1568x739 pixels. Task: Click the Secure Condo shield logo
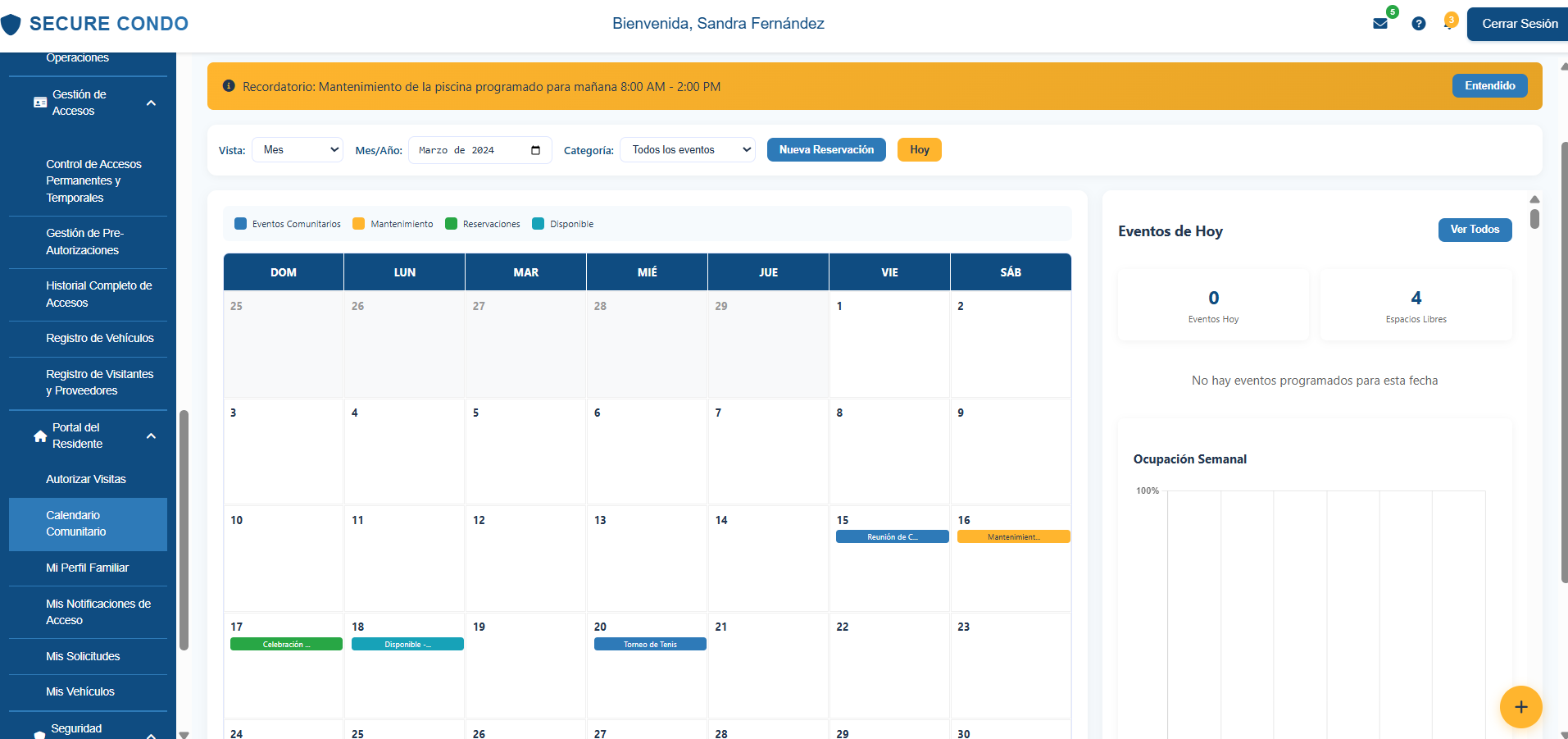[11, 24]
